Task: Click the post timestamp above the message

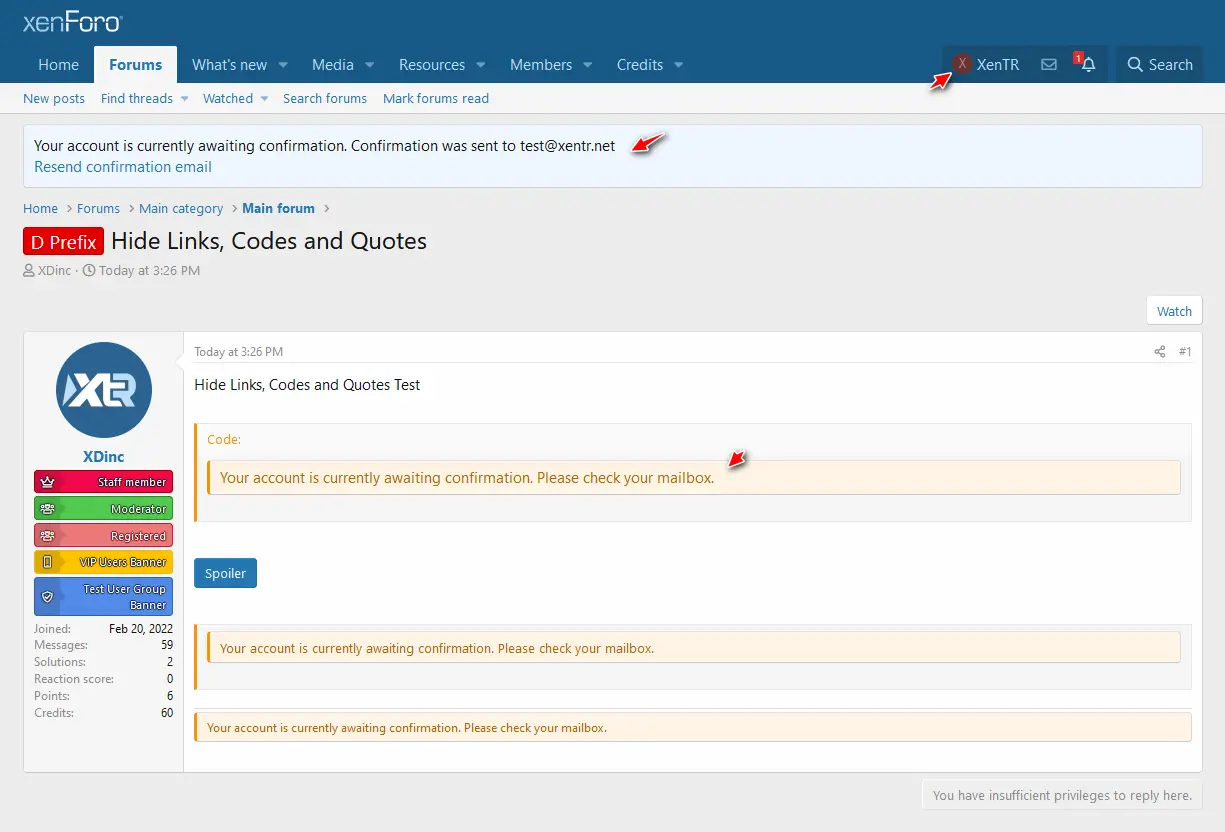Action: click(238, 352)
